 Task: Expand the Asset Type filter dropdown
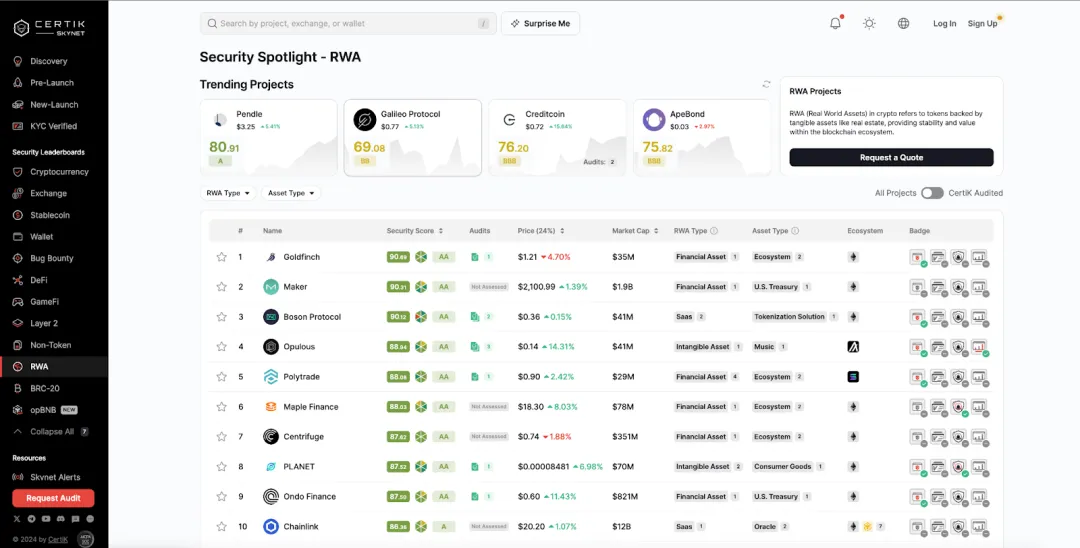pyautogui.click(x=291, y=193)
